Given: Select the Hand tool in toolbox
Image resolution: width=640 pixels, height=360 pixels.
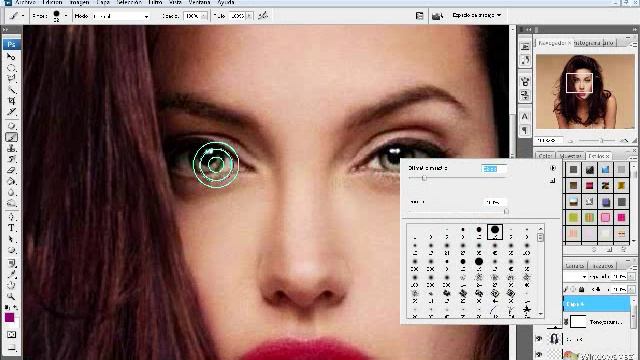Looking at the screenshot, I should pos(11,285).
